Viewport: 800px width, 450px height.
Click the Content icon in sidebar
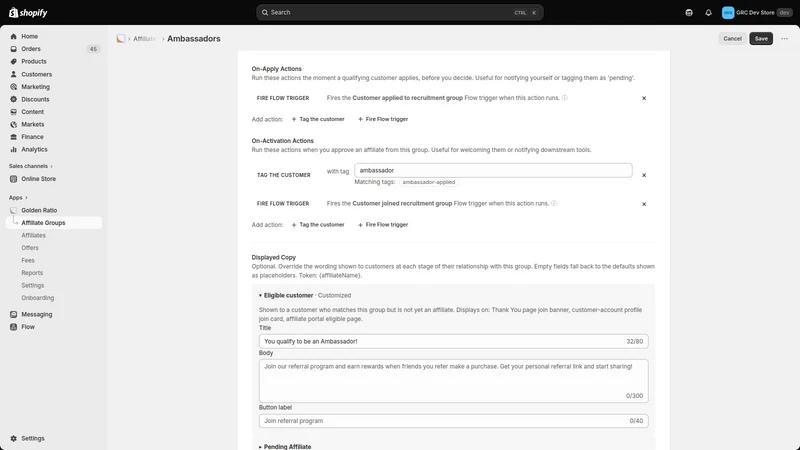(x=14, y=112)
